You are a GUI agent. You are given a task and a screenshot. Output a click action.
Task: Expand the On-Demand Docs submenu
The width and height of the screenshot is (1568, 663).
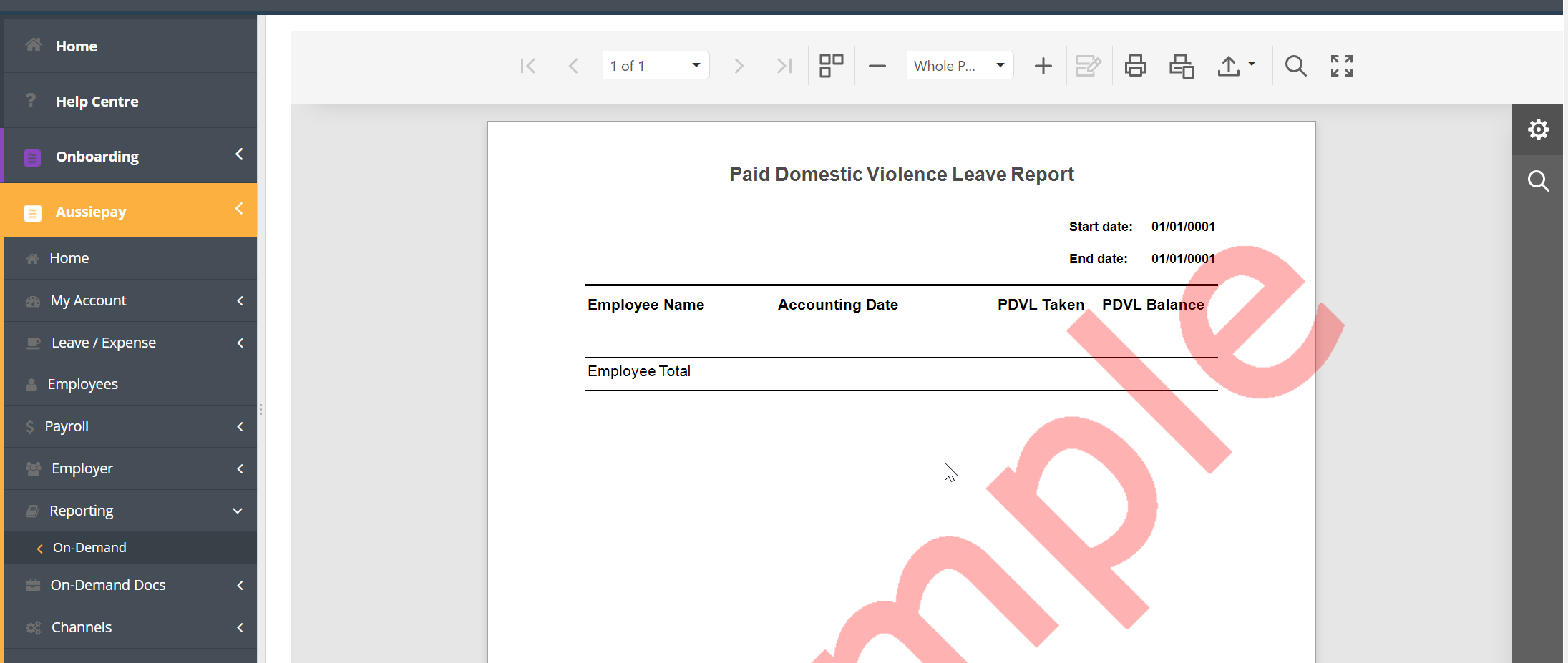240,586
